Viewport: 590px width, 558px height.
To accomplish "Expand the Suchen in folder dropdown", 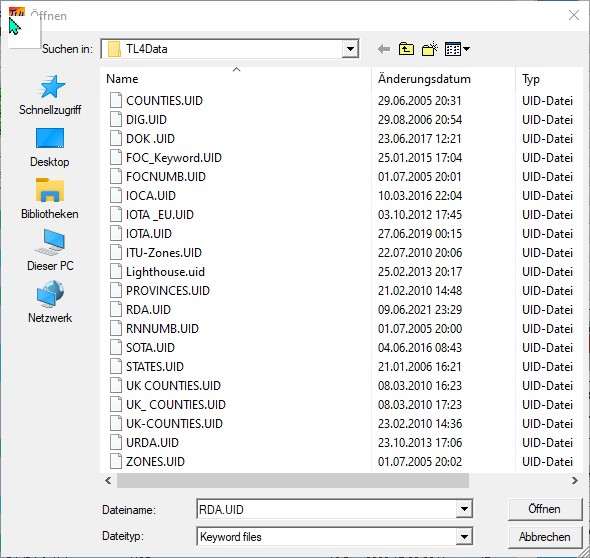I will point(350,49).
